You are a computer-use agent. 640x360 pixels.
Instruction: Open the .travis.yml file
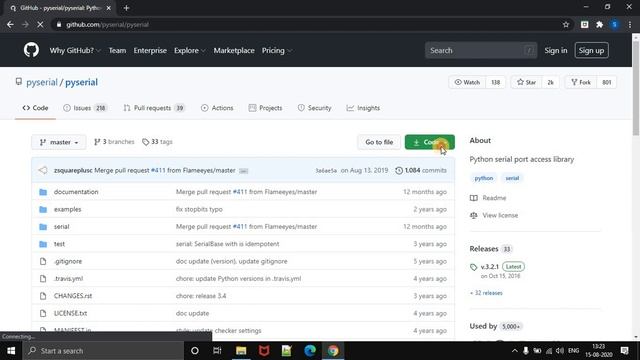click(x=68, y=278)
